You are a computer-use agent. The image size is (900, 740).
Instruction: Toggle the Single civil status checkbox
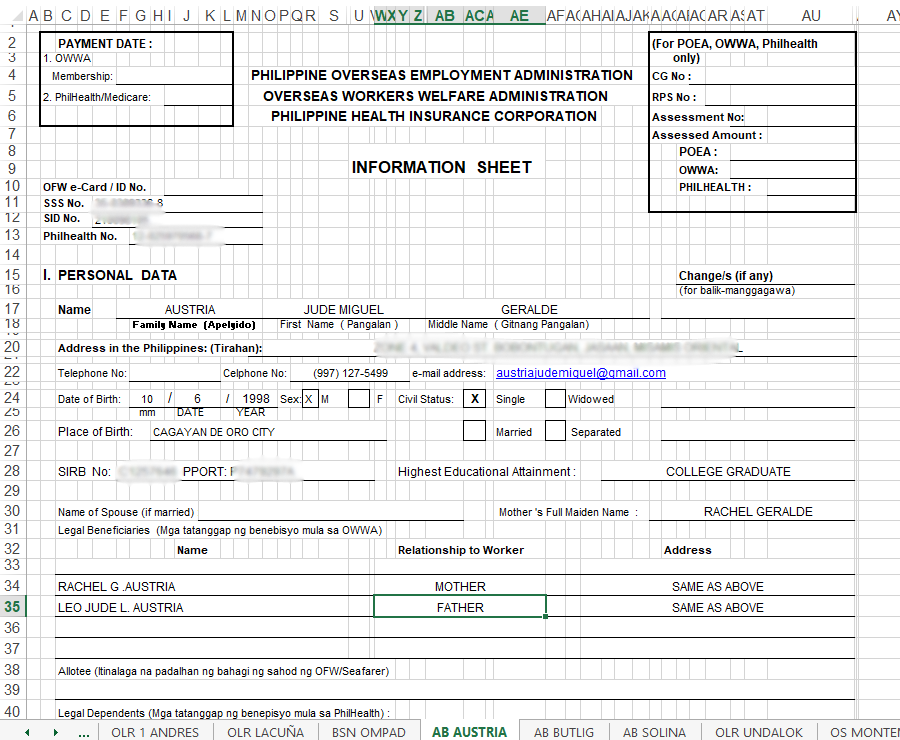click(x=475, y=399)
